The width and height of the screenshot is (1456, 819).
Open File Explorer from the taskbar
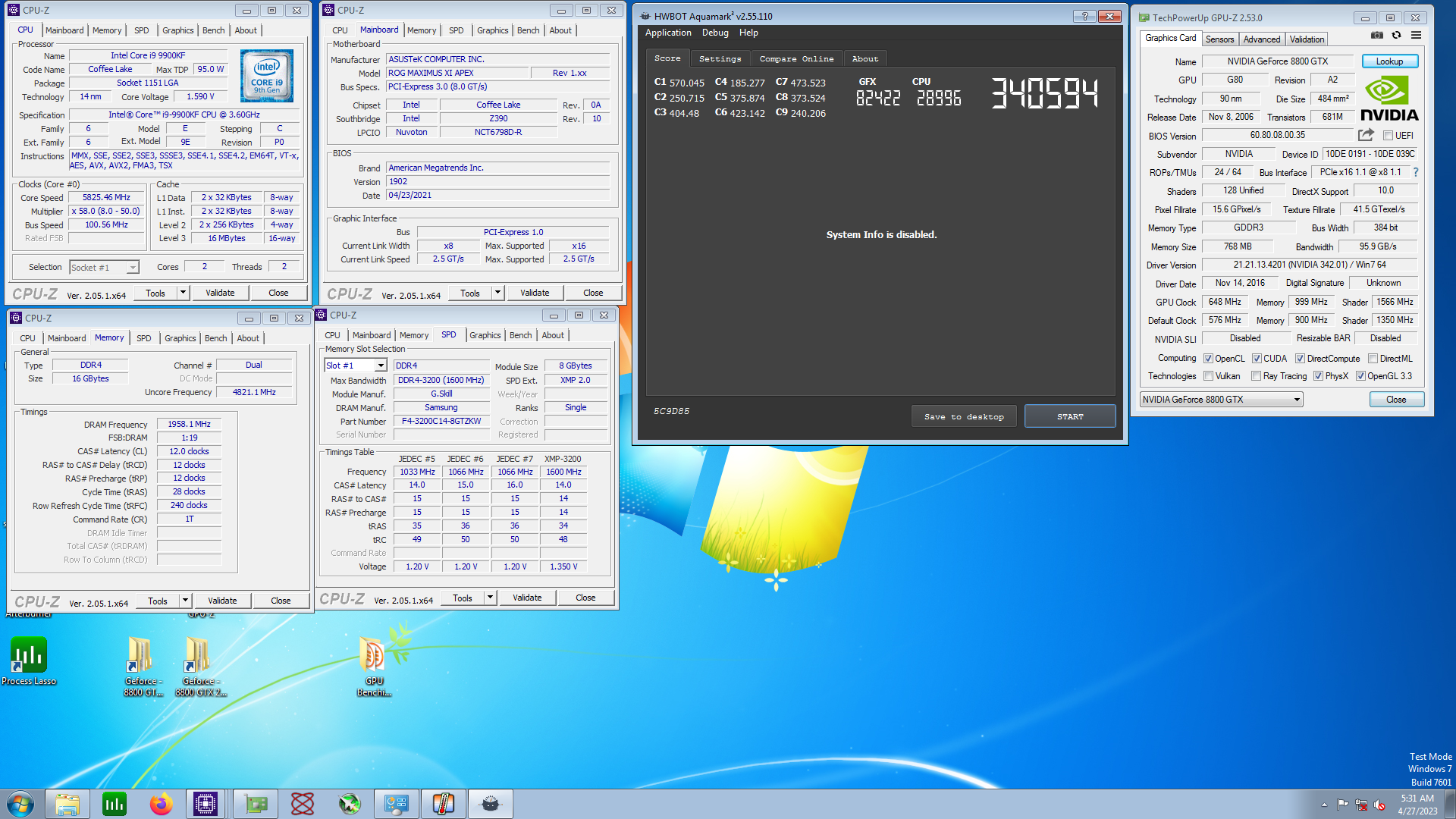[67, 804]
